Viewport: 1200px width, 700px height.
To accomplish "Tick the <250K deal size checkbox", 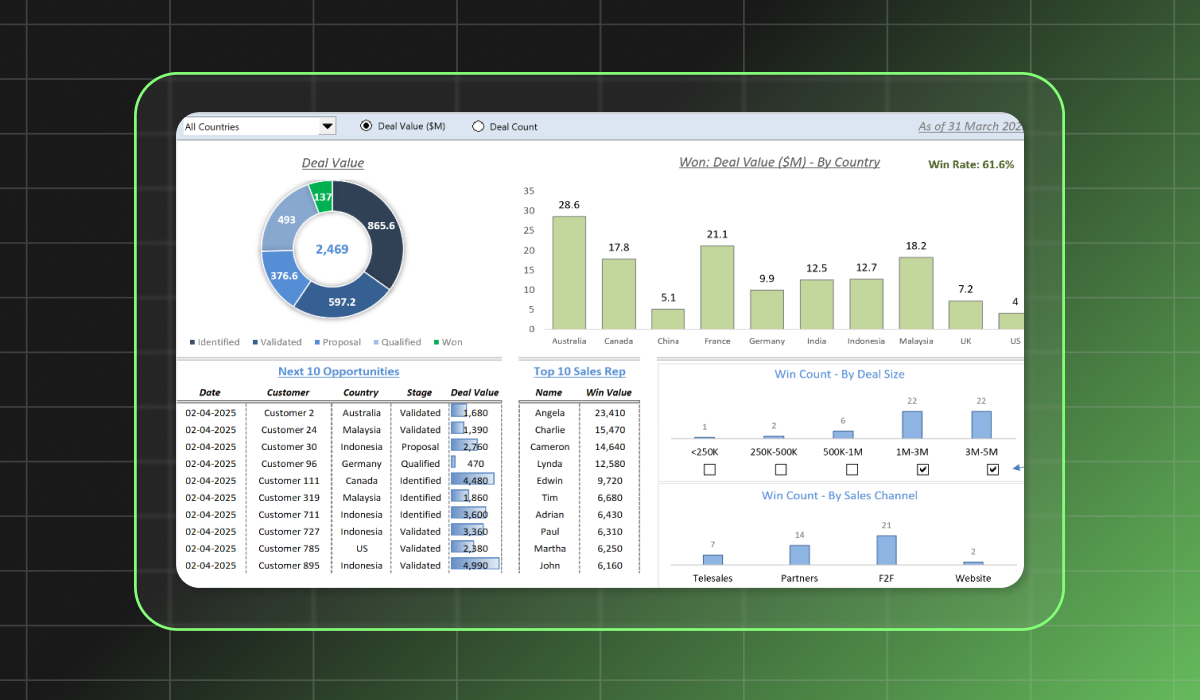I will point(709,469).
